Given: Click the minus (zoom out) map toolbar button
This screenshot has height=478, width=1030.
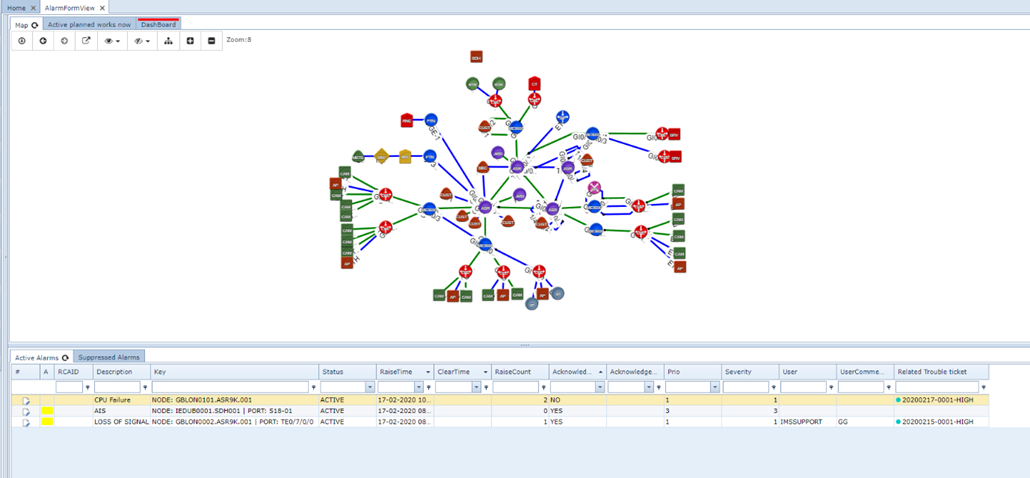Looking at the screenshot, I should click(211, 41).
